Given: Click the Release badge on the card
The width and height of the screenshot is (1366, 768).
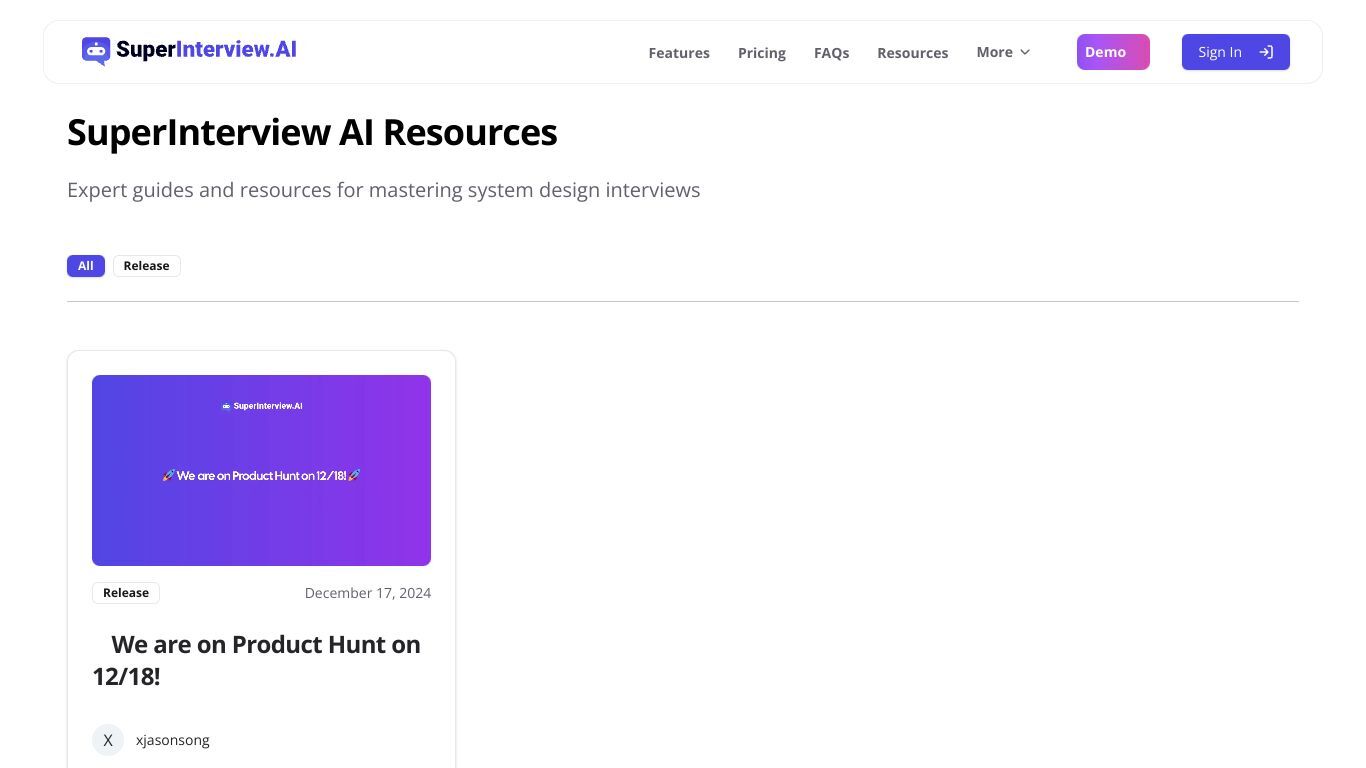Looking at the screenshot, I should [126, 593].
